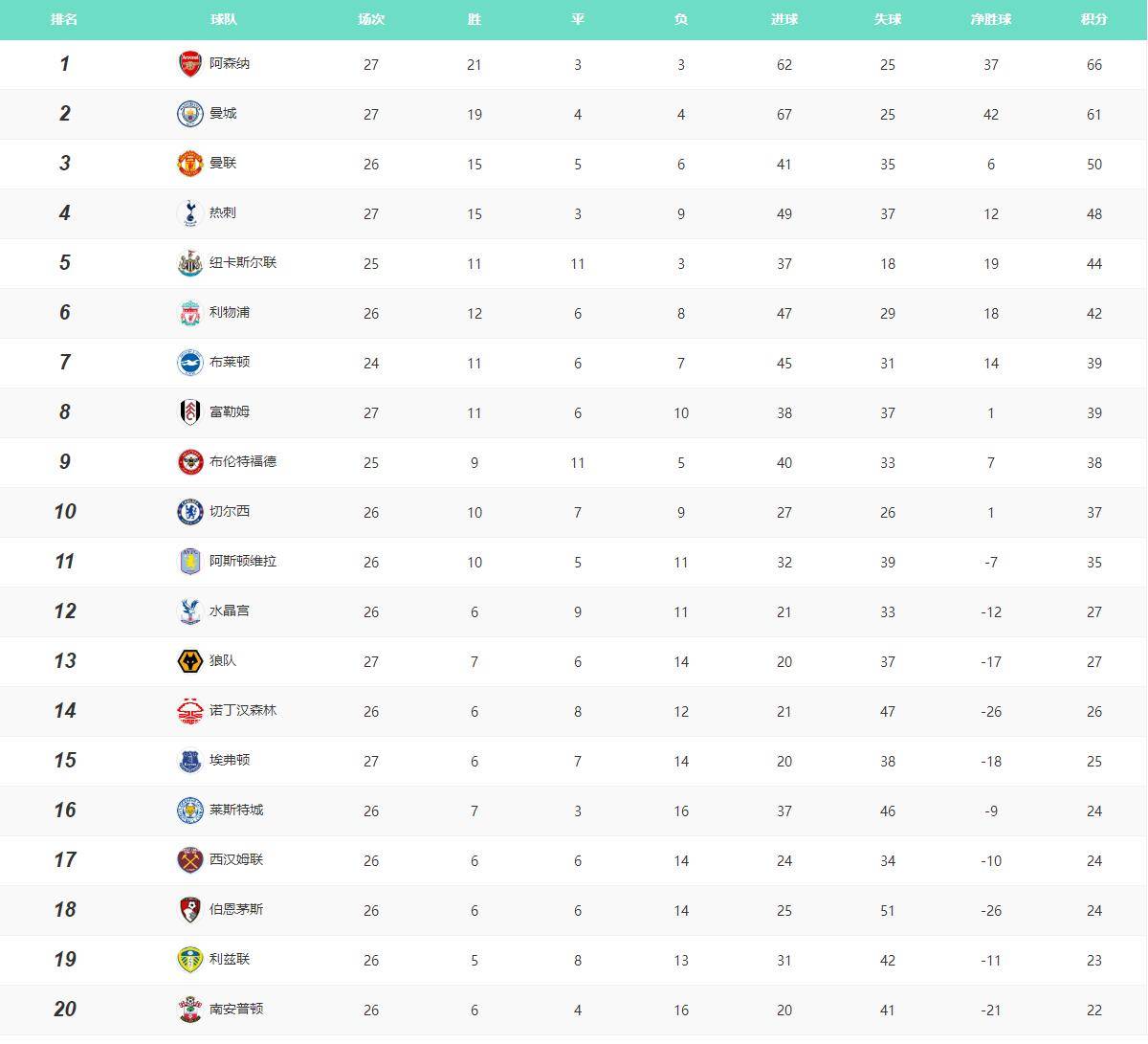The image size is (1148, 1044).
Task: Click the 阿斯顿维拉 team link
Action: (x=243, y=561)
